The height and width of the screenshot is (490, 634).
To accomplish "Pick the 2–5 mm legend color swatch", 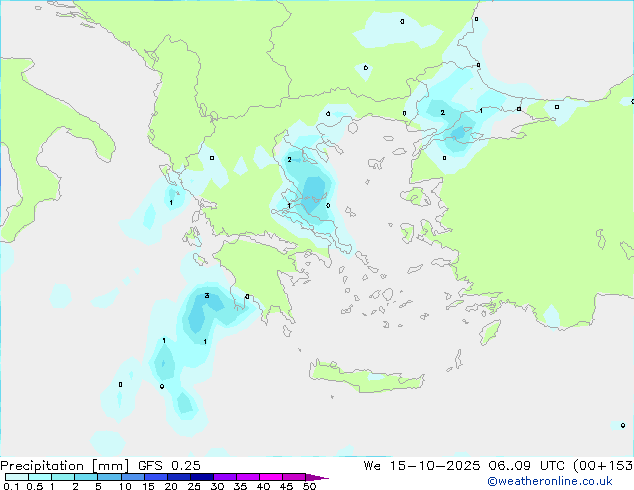I will [x=86, y=477].
